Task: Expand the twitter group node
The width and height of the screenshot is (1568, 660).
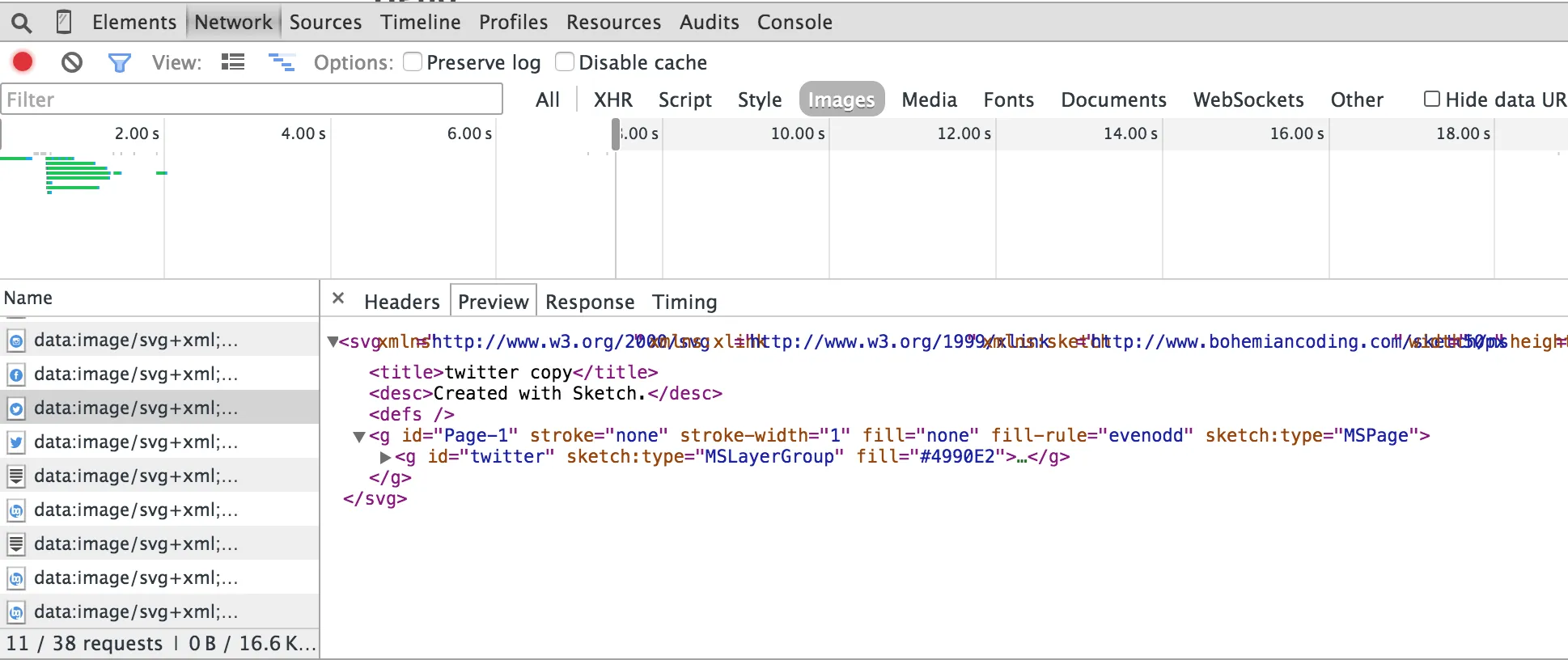Action: [x=385, y=457]
